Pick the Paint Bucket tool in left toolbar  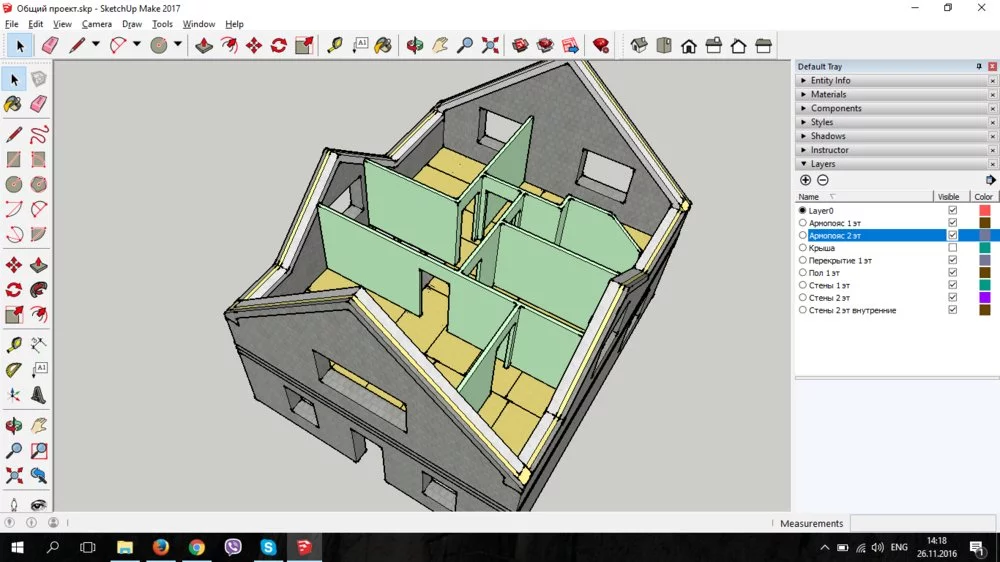point(13,104)
